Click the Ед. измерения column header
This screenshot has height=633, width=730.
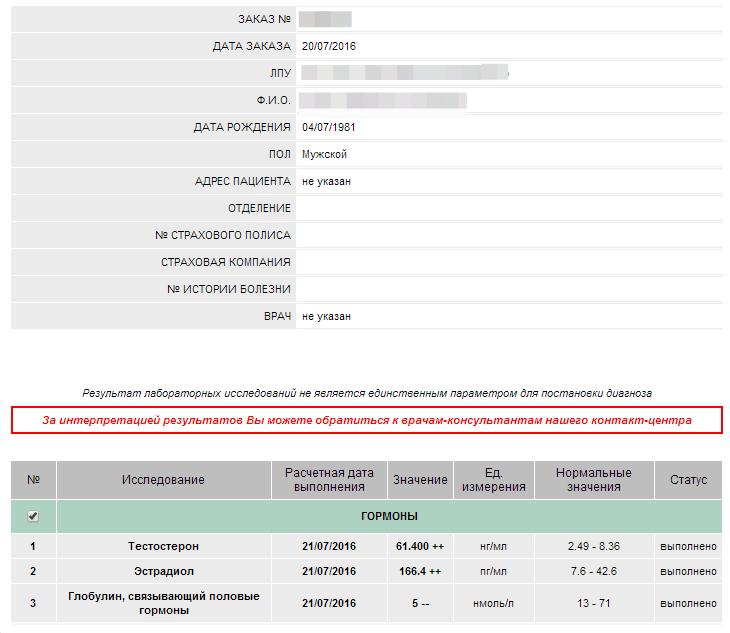(493, 480)
